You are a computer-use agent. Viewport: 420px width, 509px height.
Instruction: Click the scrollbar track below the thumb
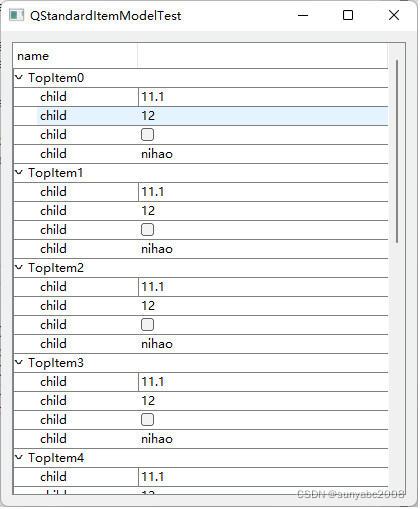click(397, 367)
